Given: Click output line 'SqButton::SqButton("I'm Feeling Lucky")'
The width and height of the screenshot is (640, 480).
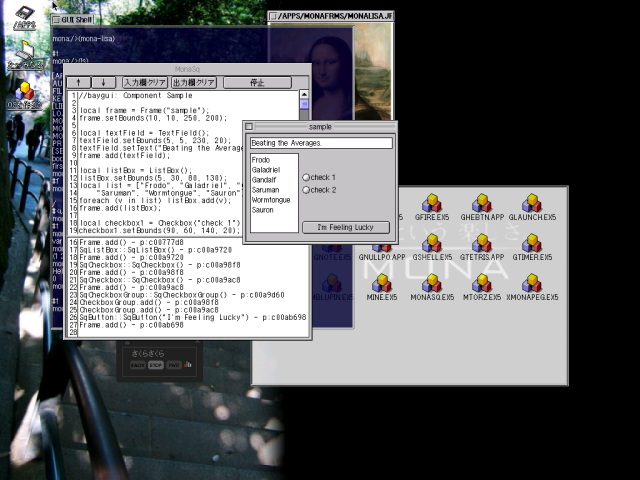Looking at the screenshot, I should (193, 317).
